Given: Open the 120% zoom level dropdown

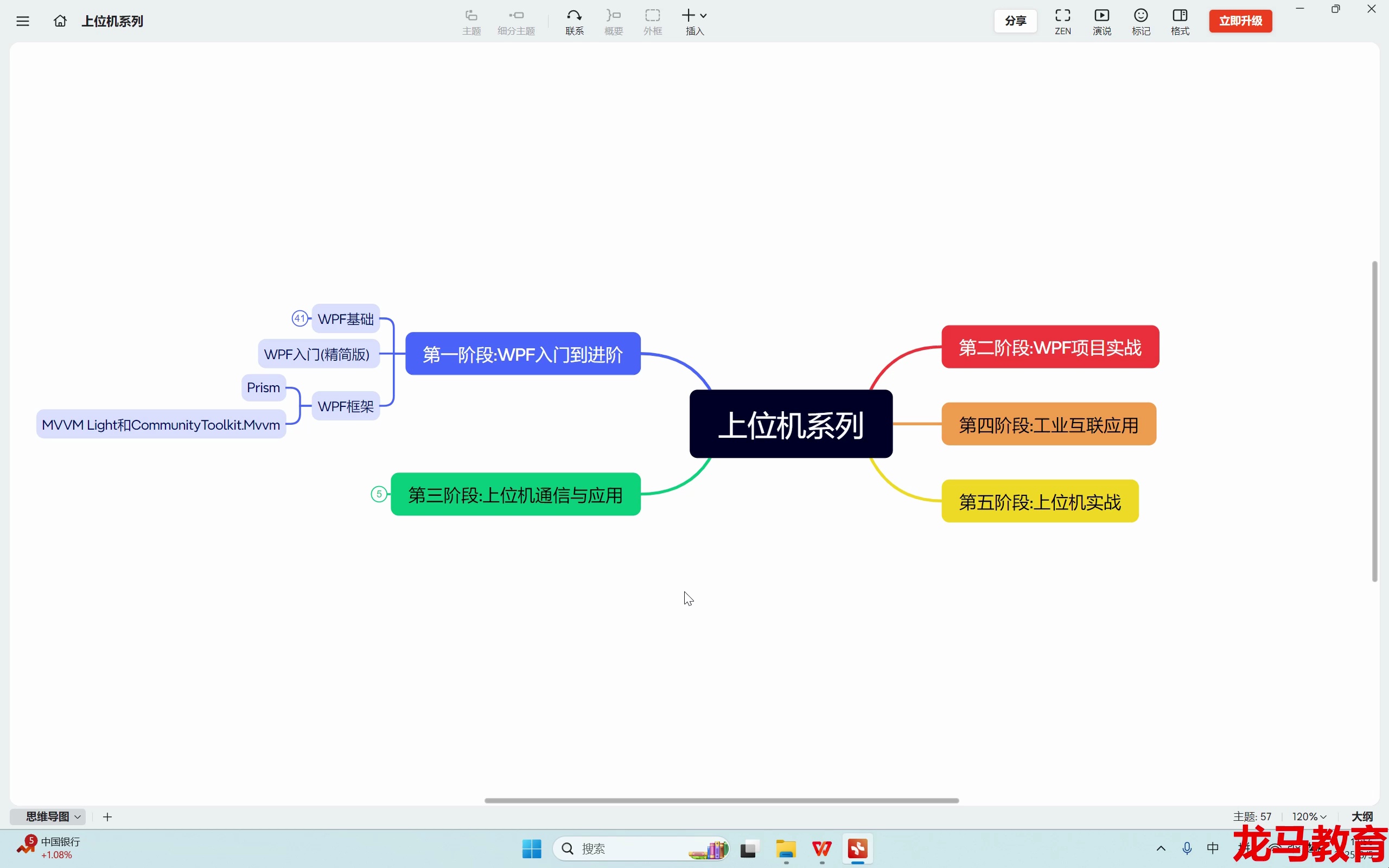Looking at the screenshot, I should [x=1309, y=816].
